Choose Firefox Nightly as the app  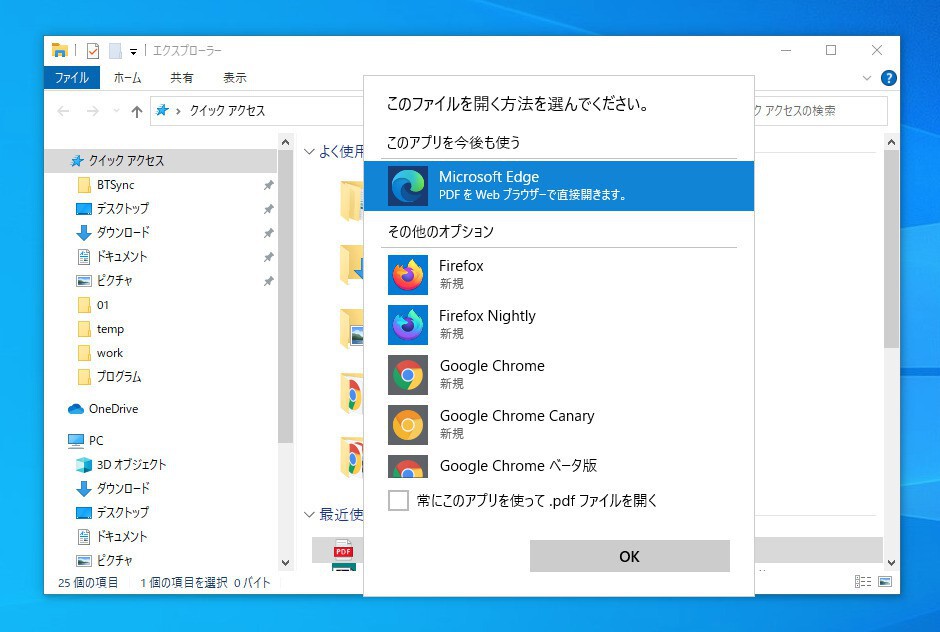click(559, 324)
